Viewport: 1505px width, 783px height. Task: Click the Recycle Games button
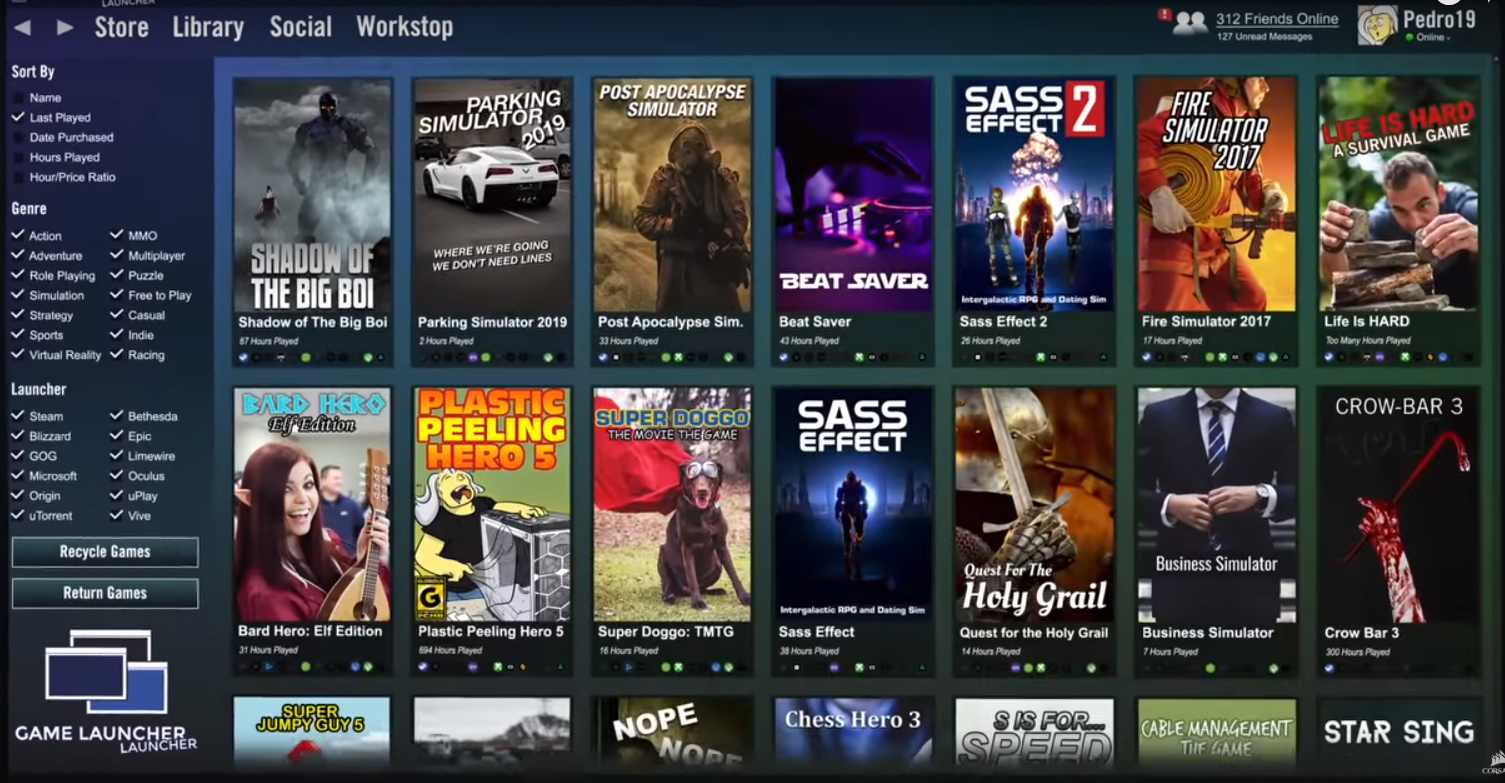tap(105, 552)
